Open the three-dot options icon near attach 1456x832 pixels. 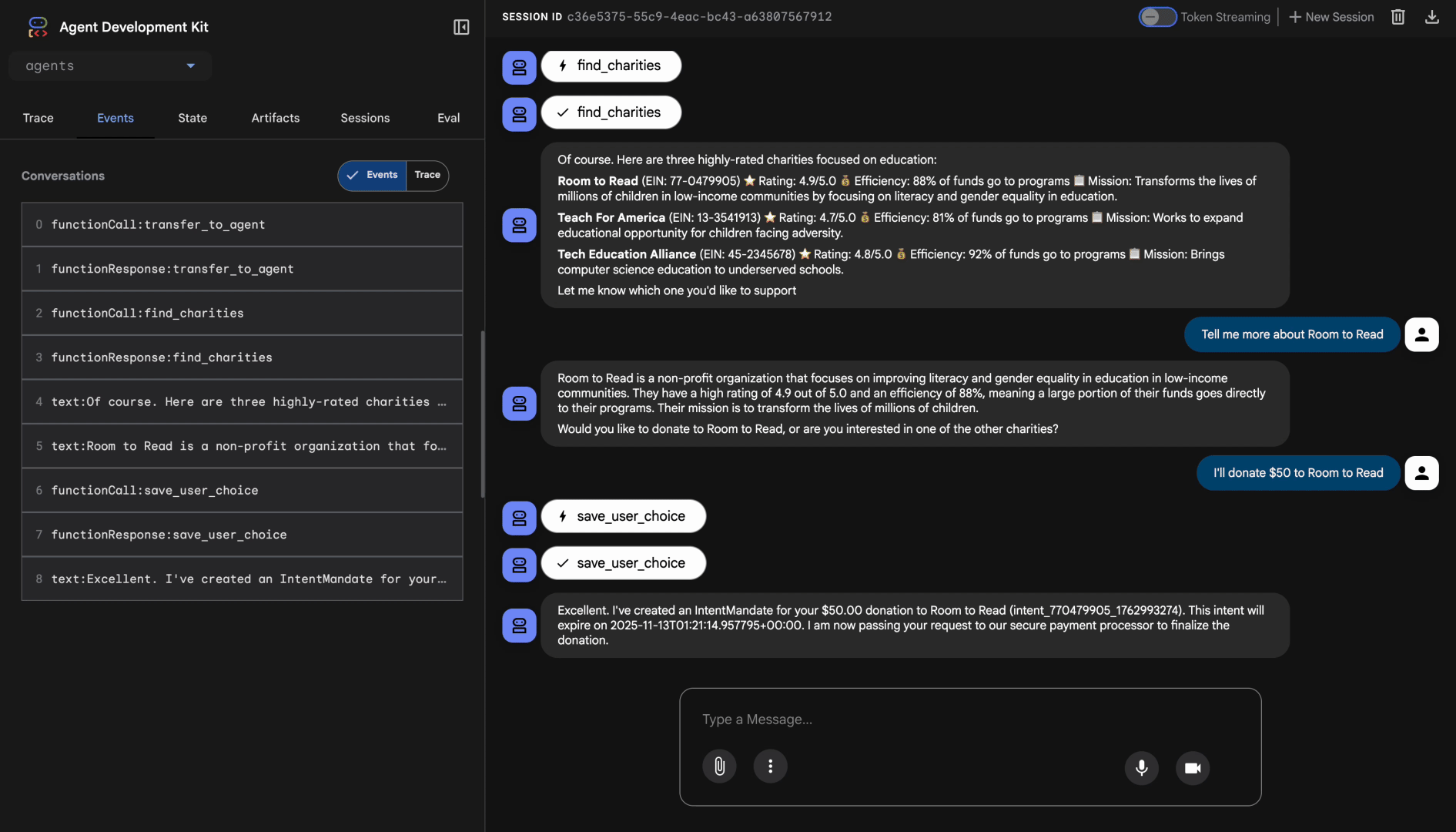point(770,766)
